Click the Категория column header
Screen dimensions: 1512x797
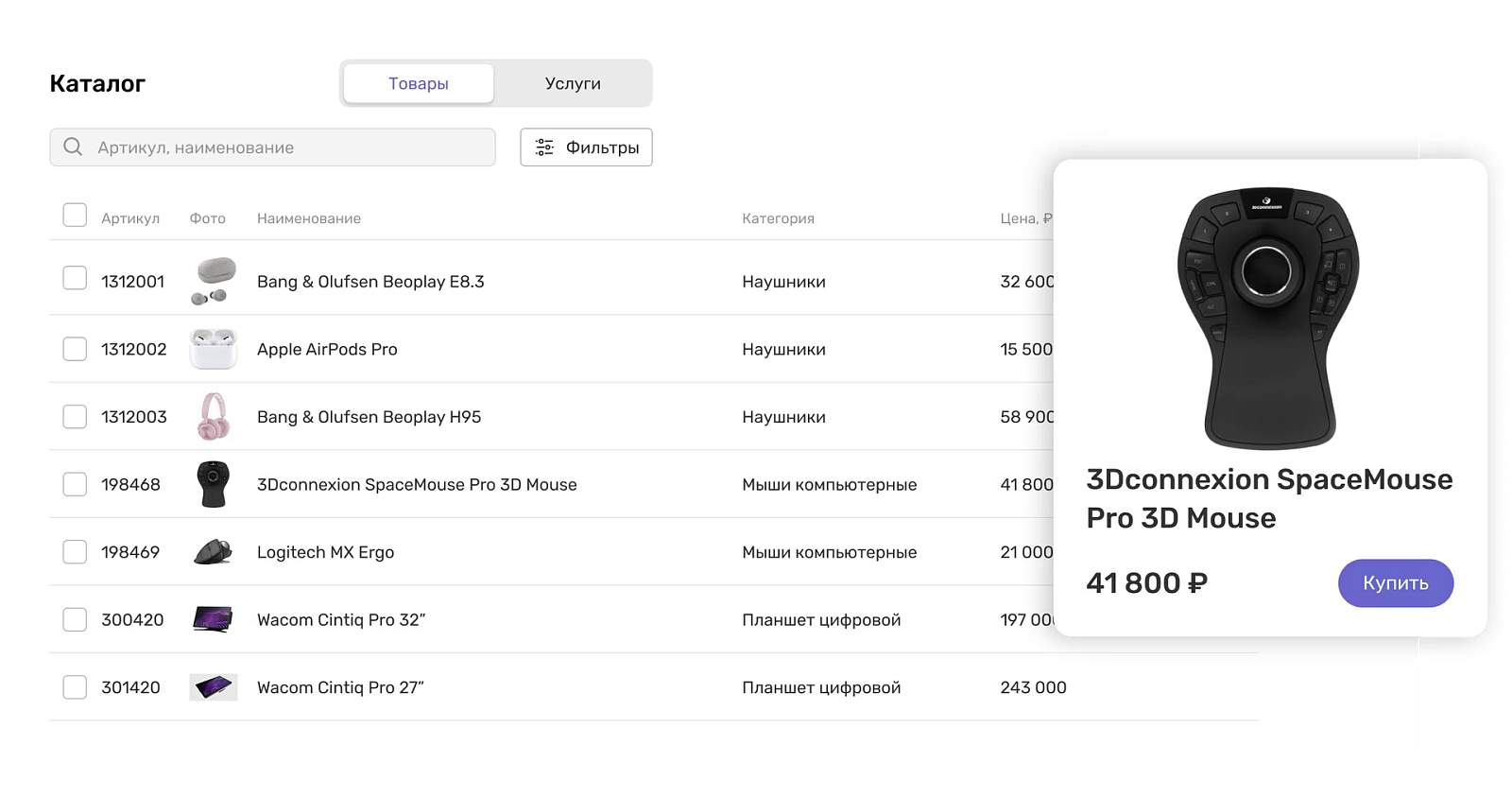point(778,218)
